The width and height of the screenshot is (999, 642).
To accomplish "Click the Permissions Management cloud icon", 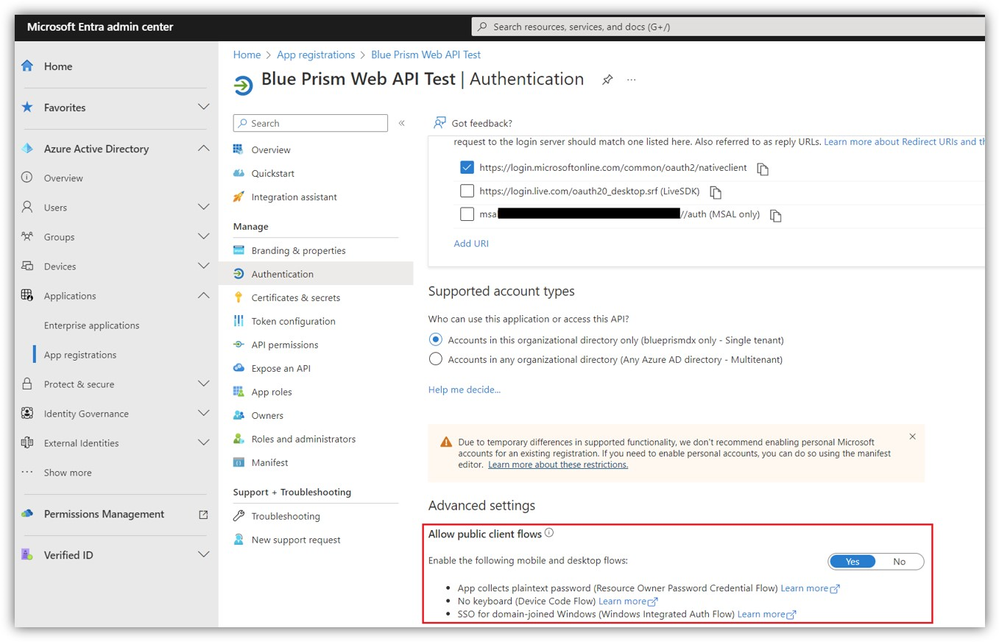I will (x=27, y=513).
